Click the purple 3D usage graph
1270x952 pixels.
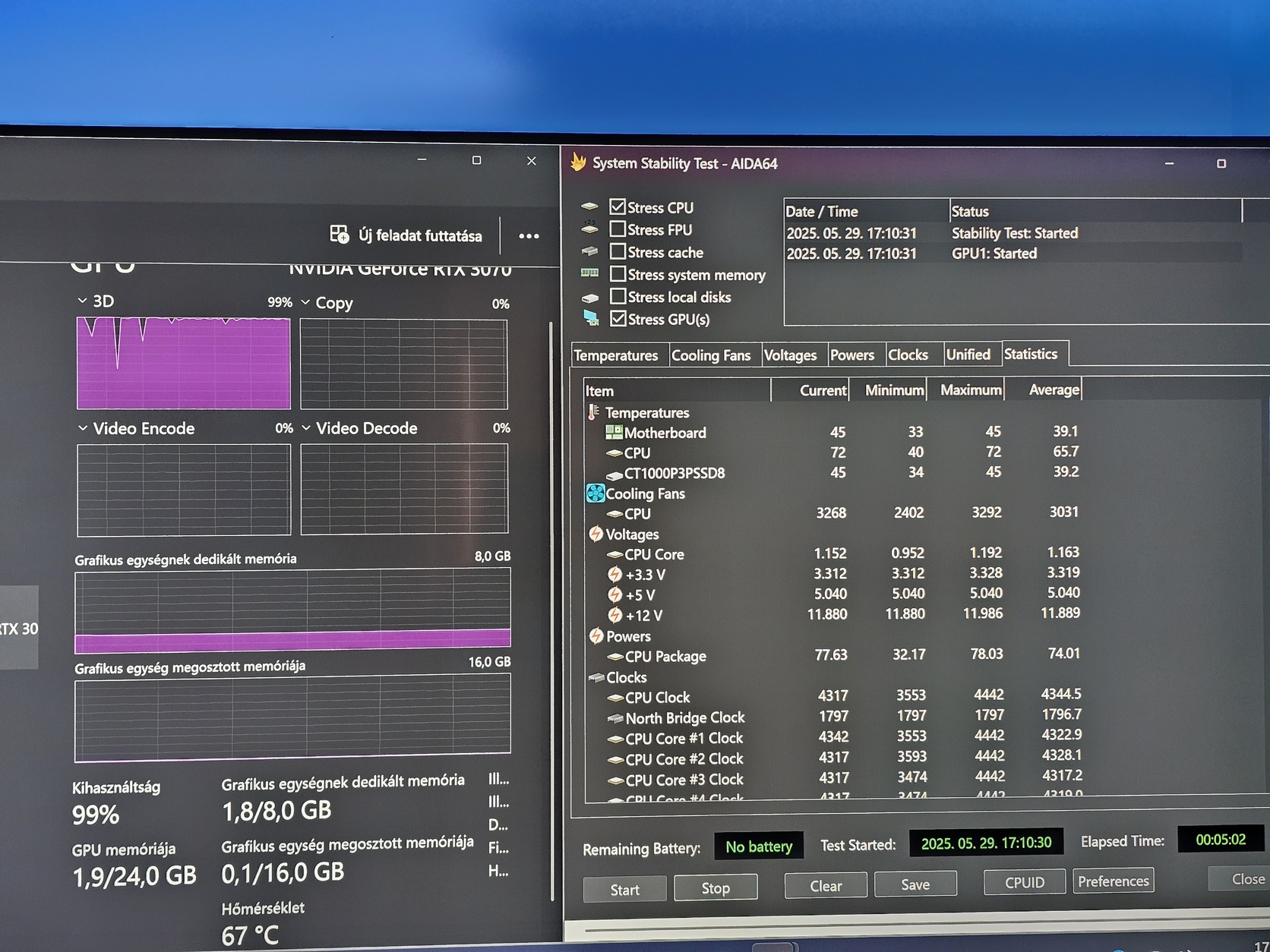[184, 364]
